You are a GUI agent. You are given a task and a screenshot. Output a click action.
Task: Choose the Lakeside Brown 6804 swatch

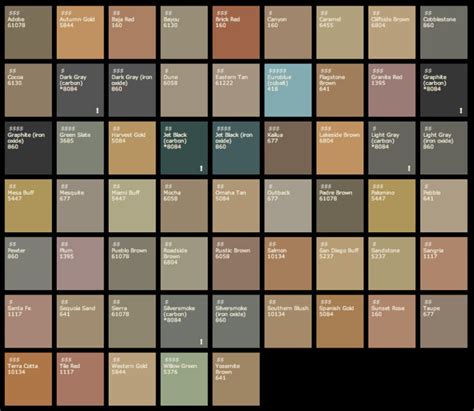[340, 148]
